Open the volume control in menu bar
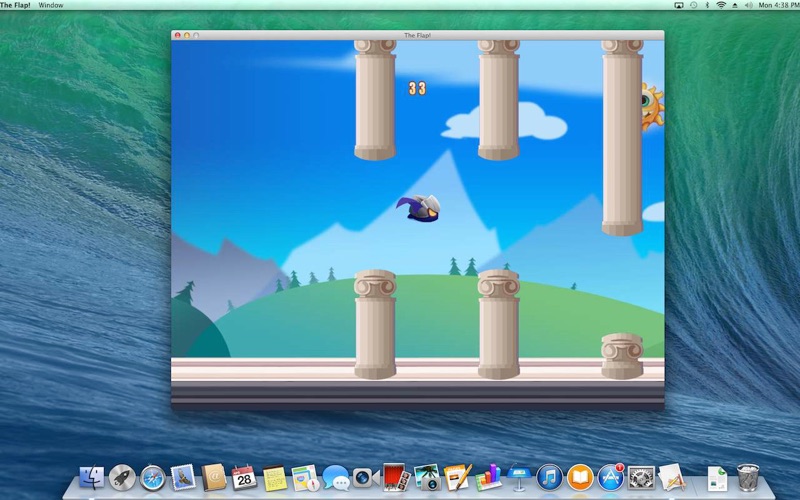Image resolution: width=800 pixels, height=500 pixels. tap(748, 5)
